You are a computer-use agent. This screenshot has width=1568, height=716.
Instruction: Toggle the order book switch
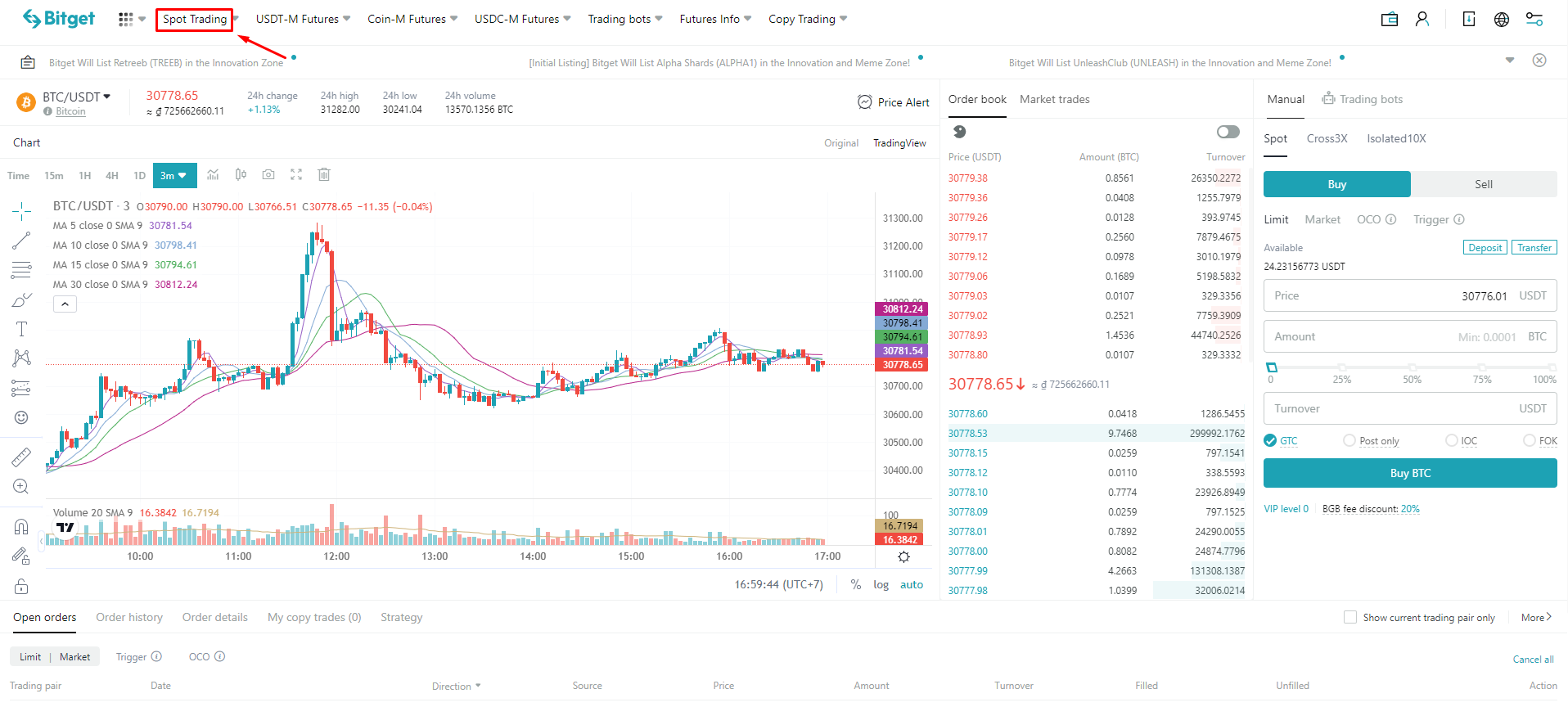1228,132
